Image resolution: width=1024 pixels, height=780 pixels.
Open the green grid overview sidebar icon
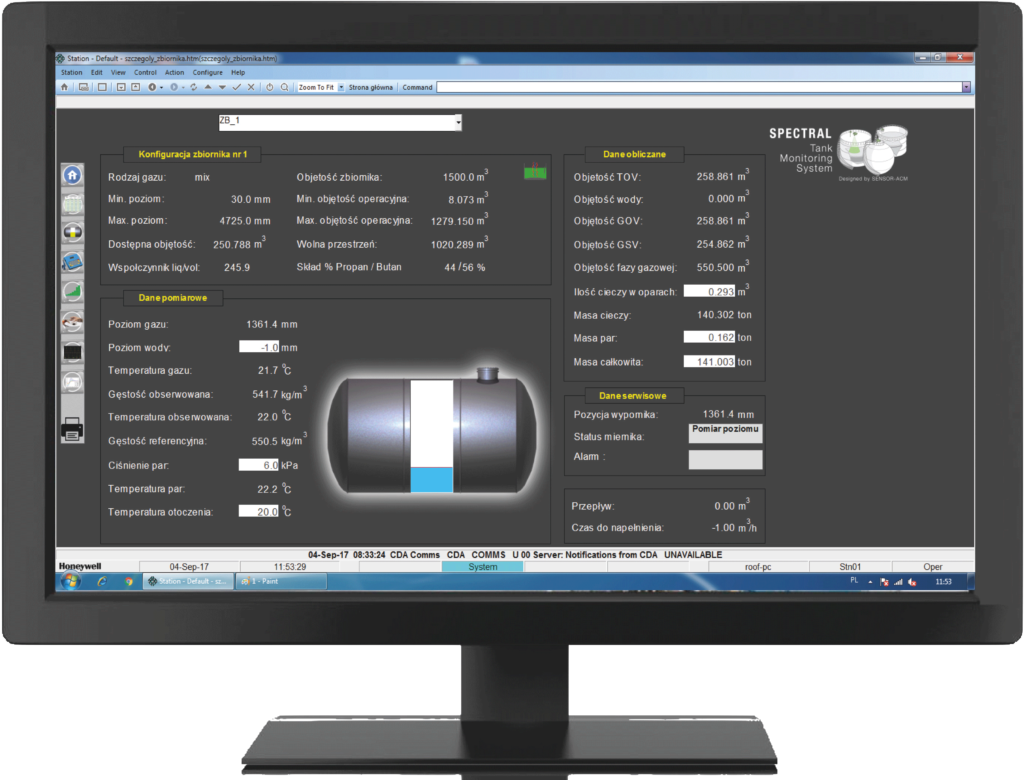72,204
